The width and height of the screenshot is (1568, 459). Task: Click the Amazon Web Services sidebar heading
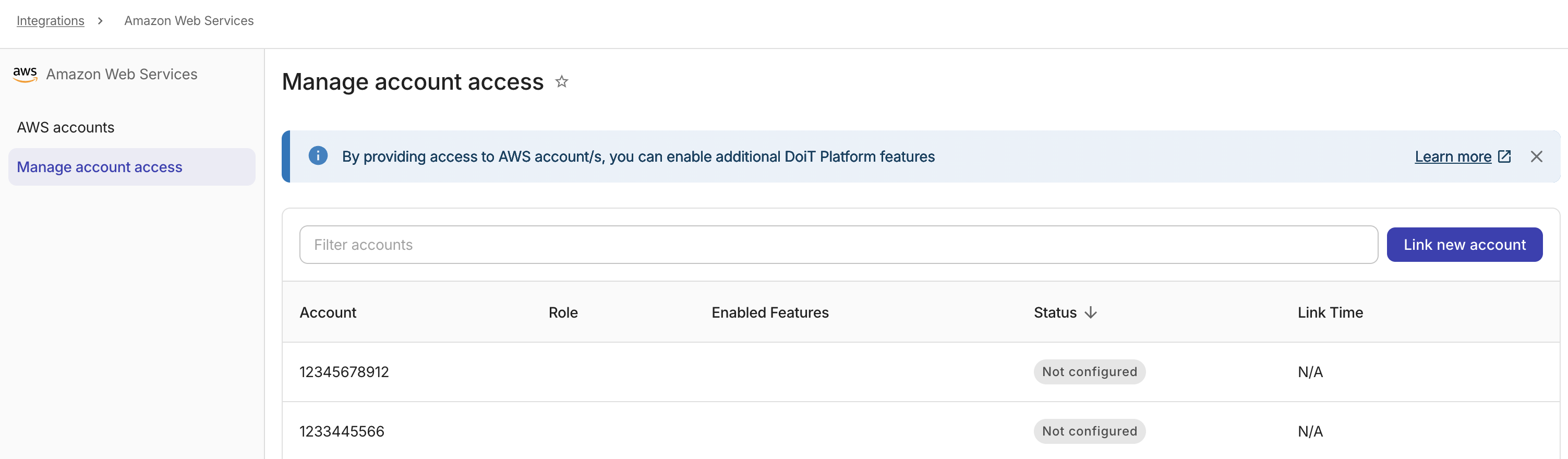click(x=122, y=74)
